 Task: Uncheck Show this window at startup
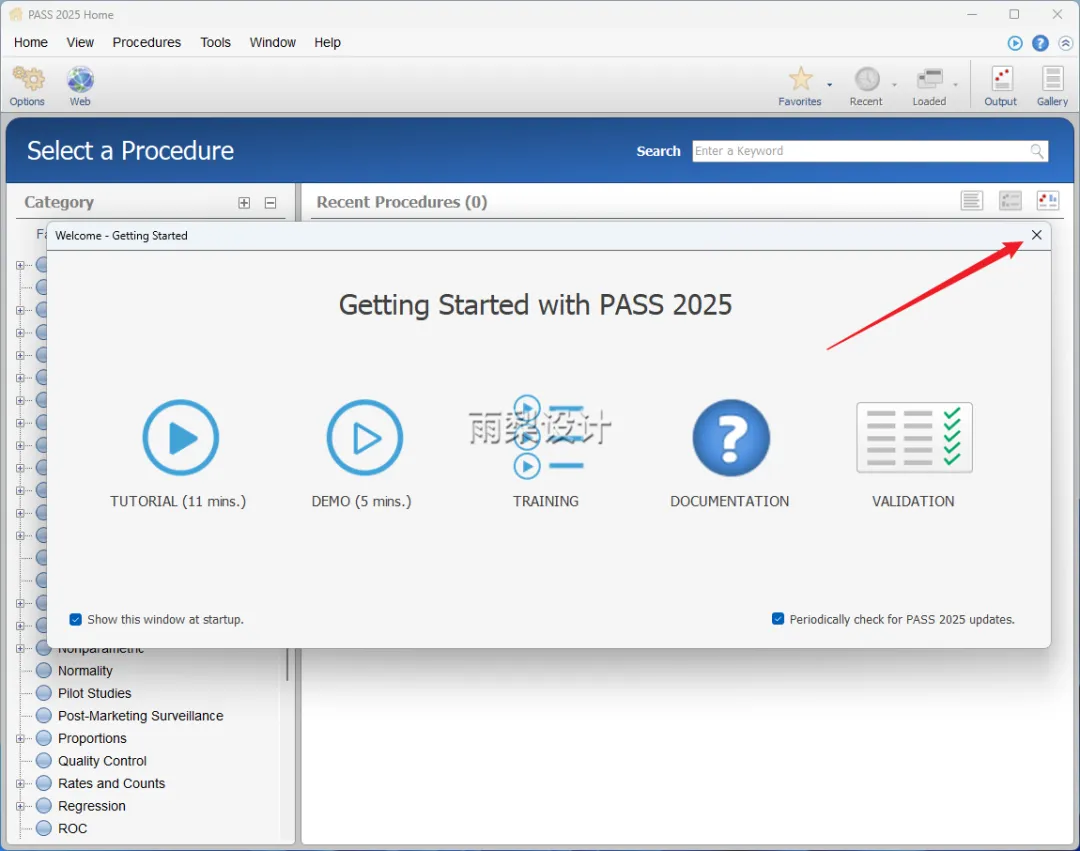[76, 619]
